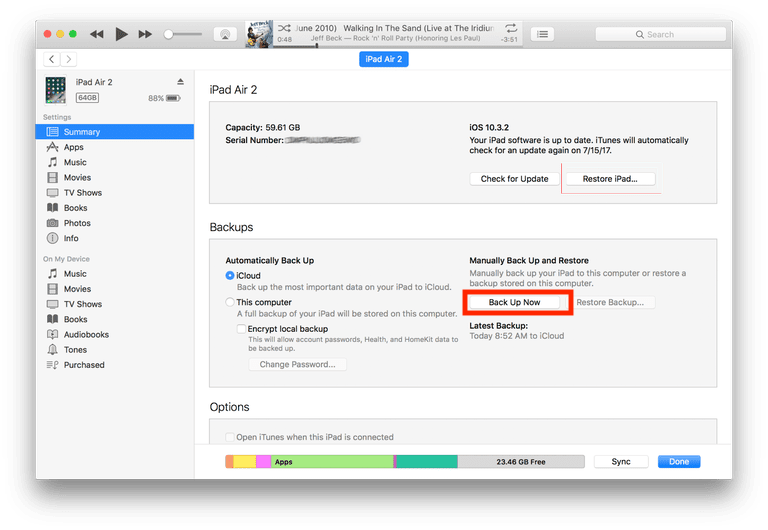Click Back Up Now button
The height and width of the screenshot is (530, 768).
click(x=514, y=302)
